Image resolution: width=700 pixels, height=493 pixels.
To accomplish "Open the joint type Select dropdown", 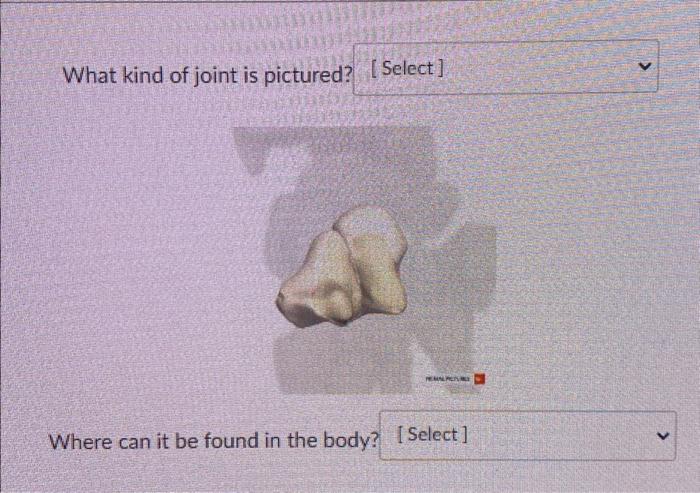I will click(505, 67).
